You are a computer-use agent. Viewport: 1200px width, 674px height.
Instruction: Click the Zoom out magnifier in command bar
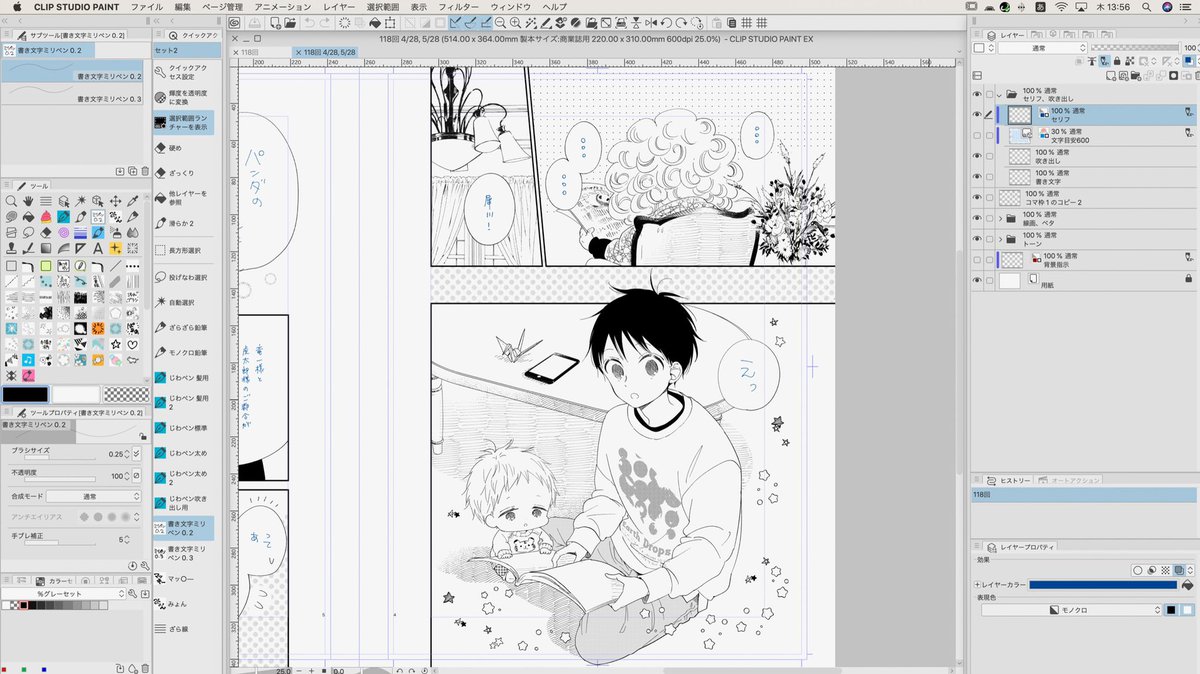[500, 23]
